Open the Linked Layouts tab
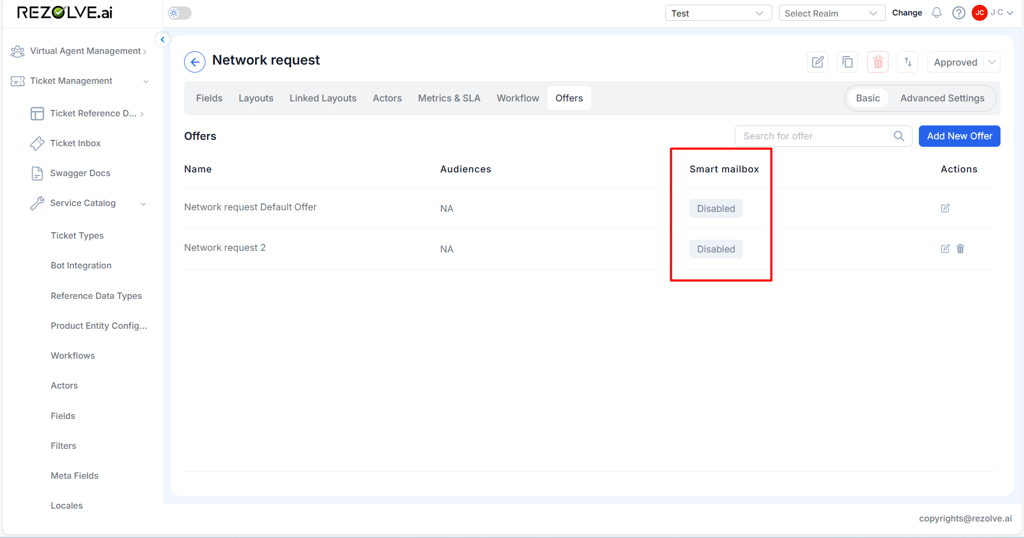This screenshot has height=538, width=1024. point(323,98)
